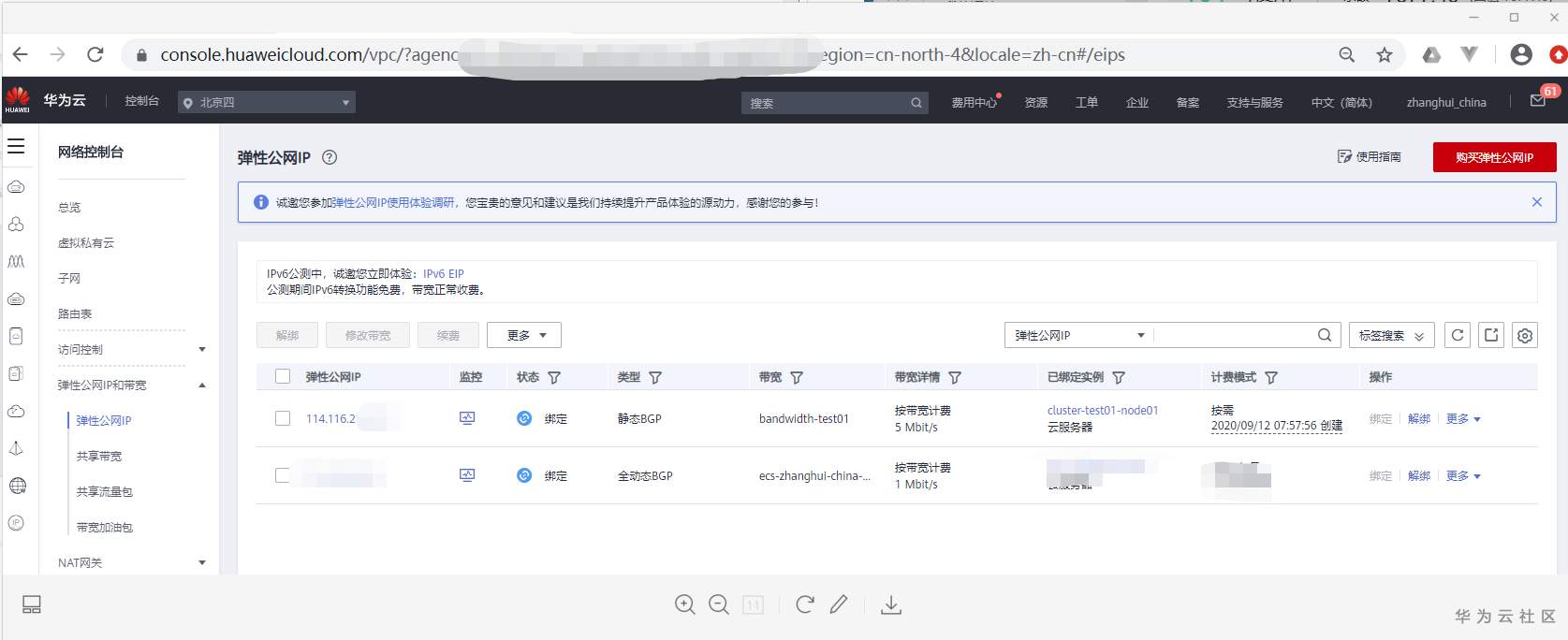
Task: Select checkbox for 114.116.2 row
Action: 283,418
